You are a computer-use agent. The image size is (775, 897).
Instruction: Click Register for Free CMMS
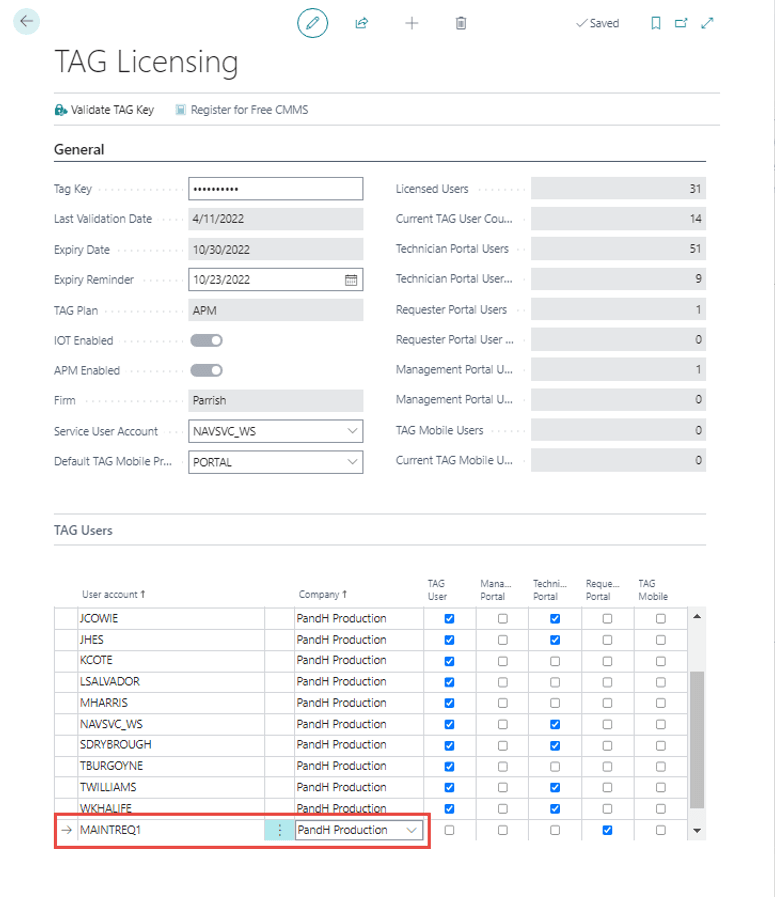tap(241, 110)
